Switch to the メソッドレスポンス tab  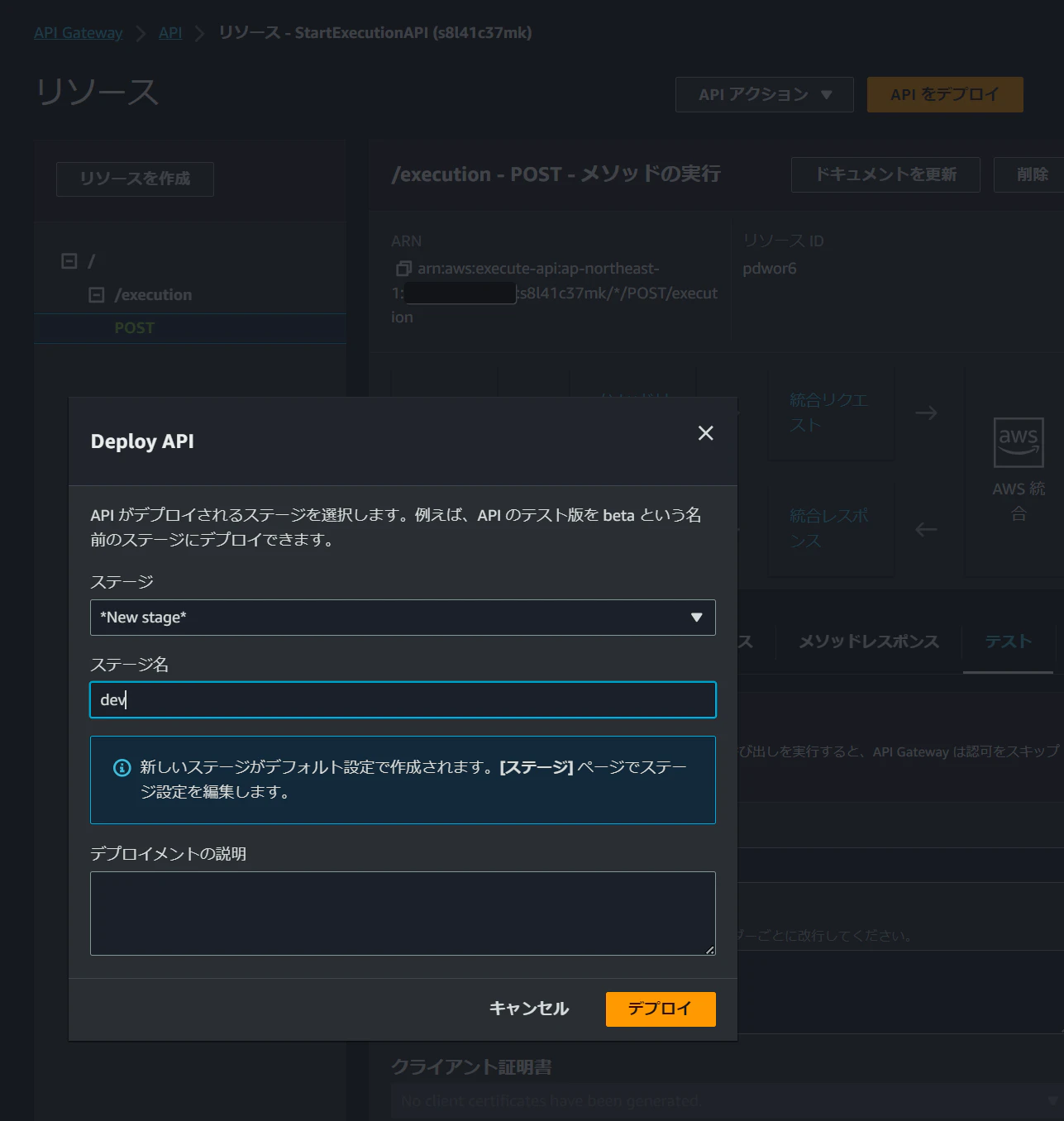click(x=869, y=642)
